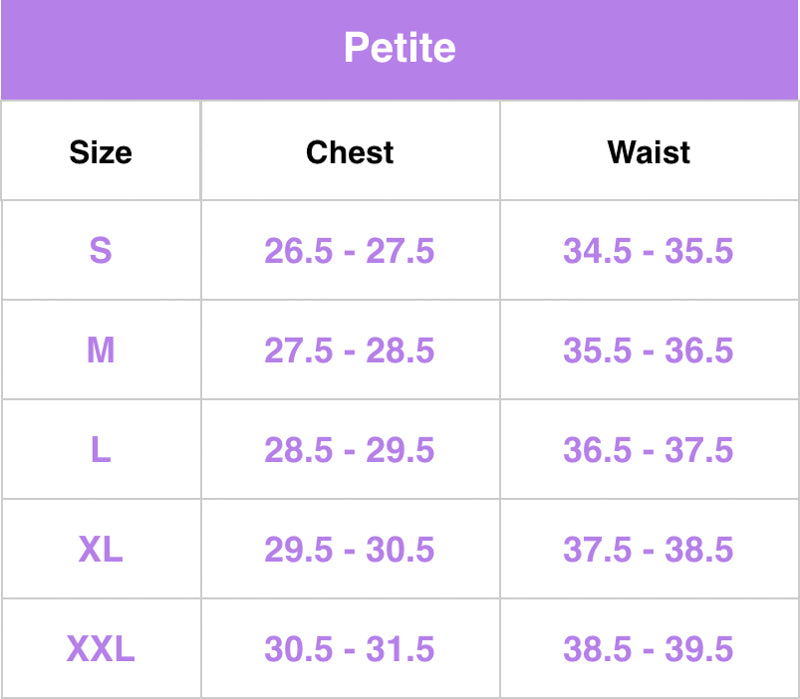Select chest value 28.5 - 29.5
The height and width of the screenshot is (699, 800).
[349, 450]
